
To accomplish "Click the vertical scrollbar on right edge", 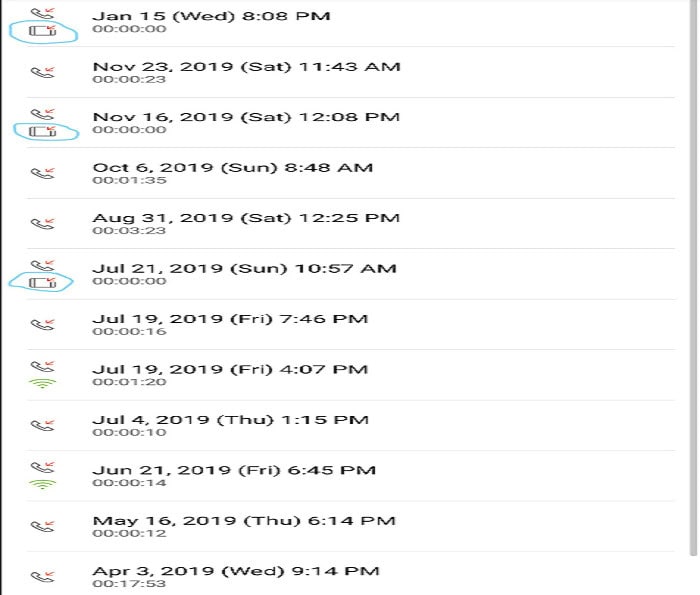I will tap(693, 277).
